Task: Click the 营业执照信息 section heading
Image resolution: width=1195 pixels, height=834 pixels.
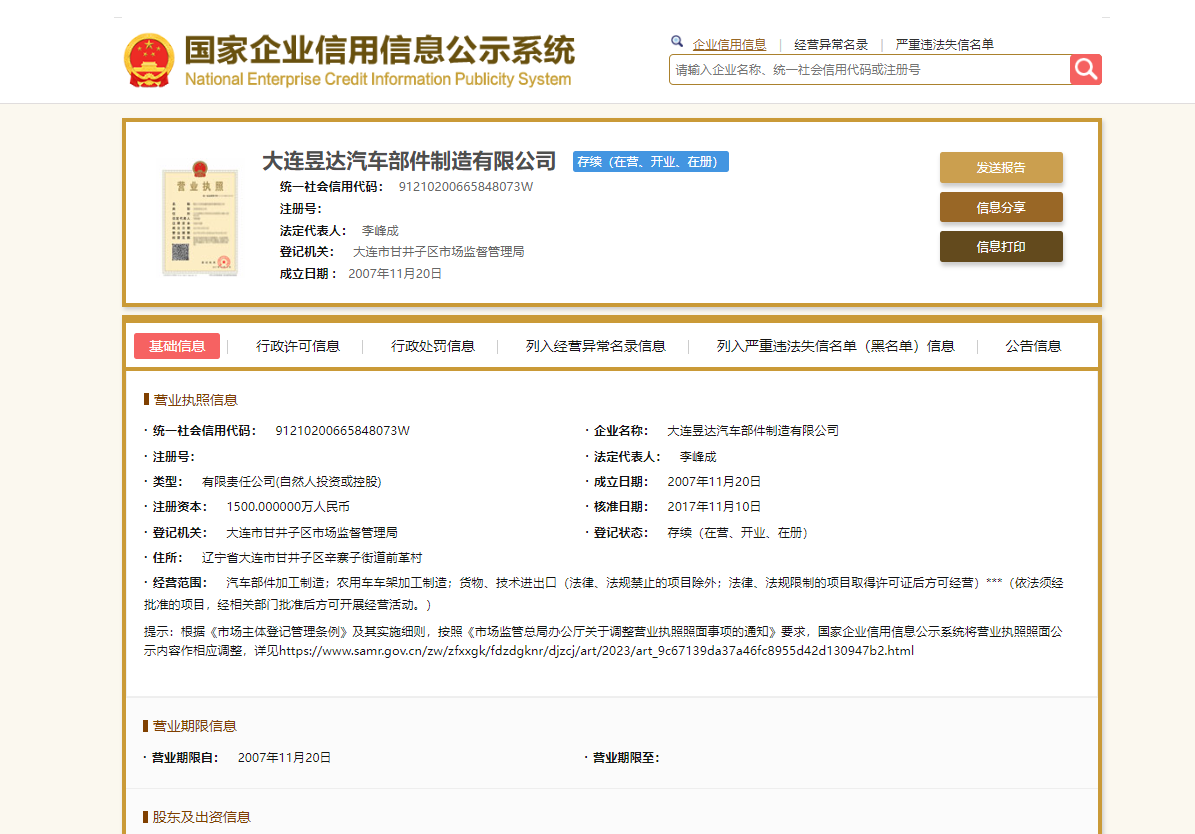Action: pyautogui.click(x=195, y=399)
